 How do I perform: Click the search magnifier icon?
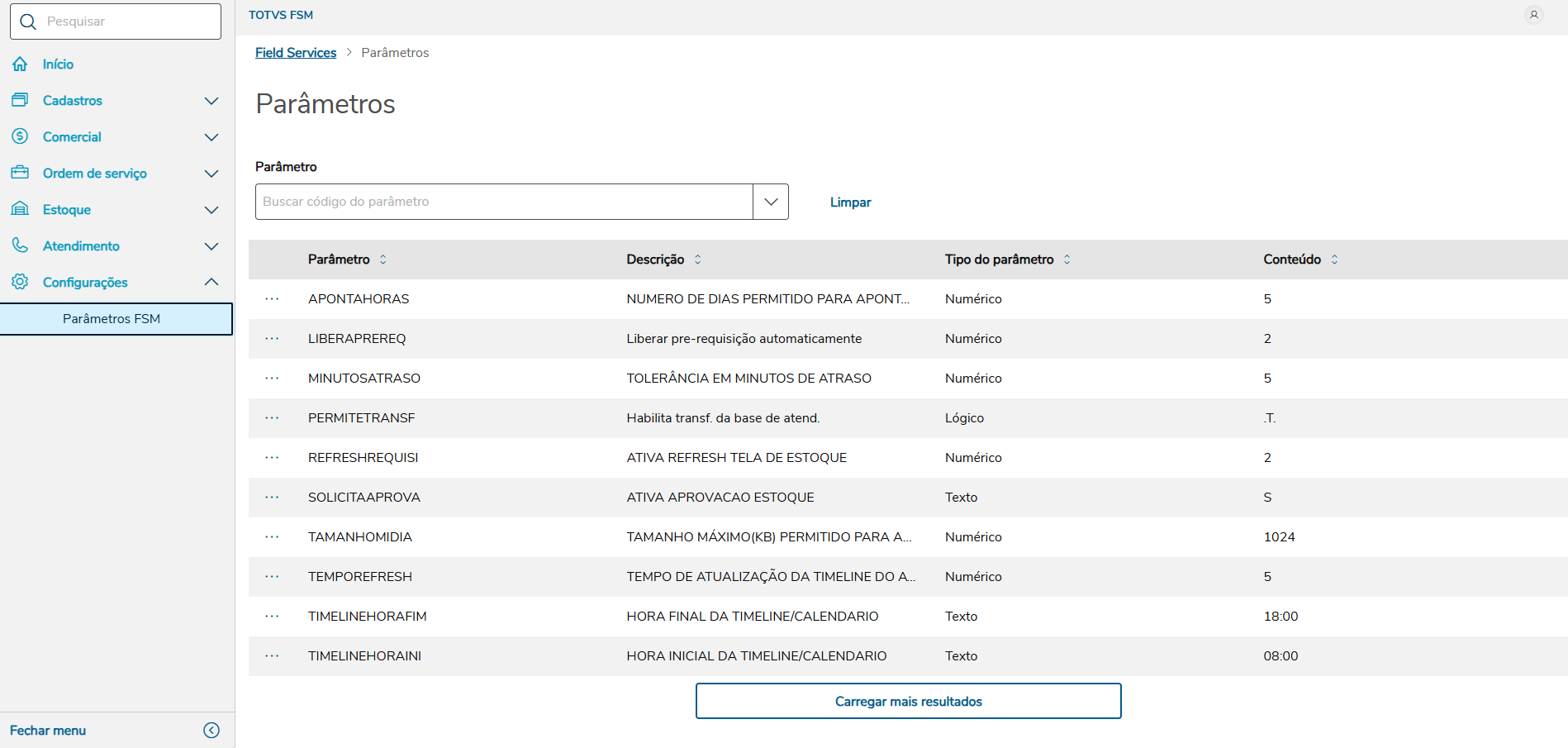pyautogui.click(x=28, y=21)
